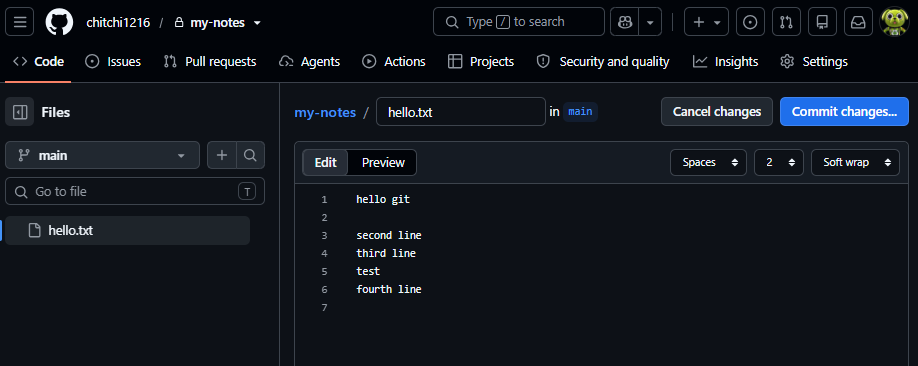
Task: Click line number 7 in the gutter
Action: click(324, 307)
